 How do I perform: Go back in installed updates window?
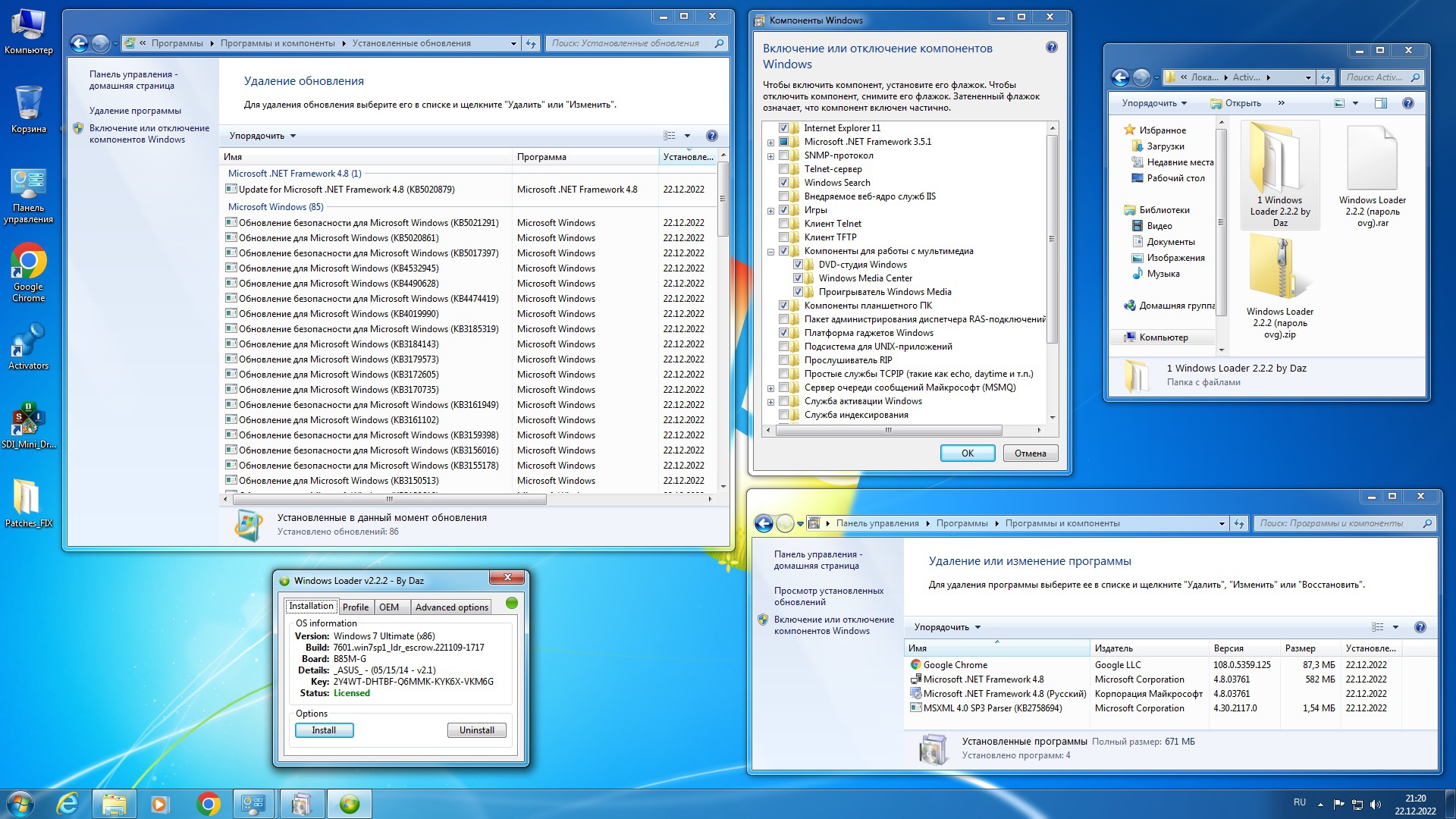[x=79, y=43]
